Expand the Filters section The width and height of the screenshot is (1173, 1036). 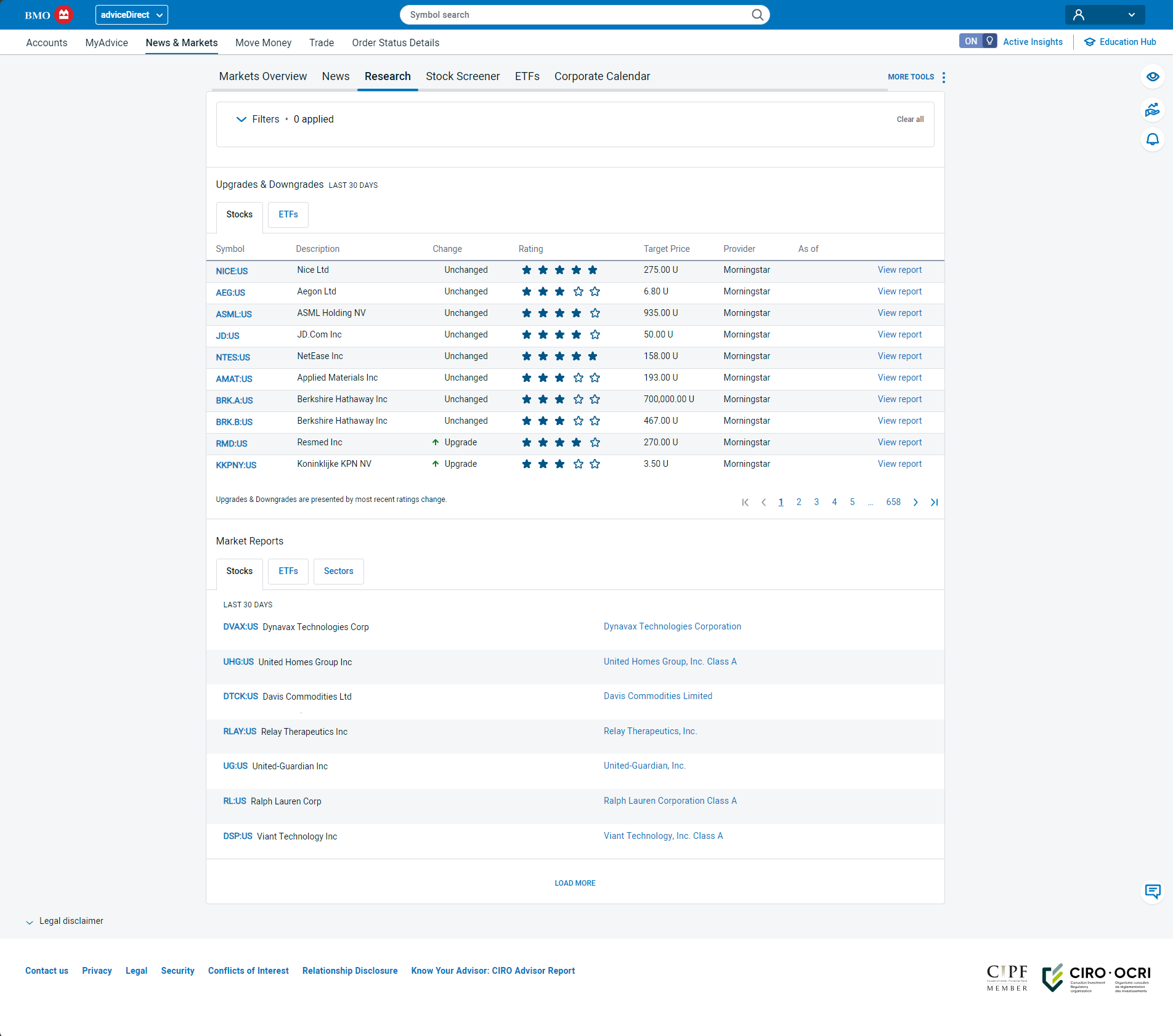(241, 119)
